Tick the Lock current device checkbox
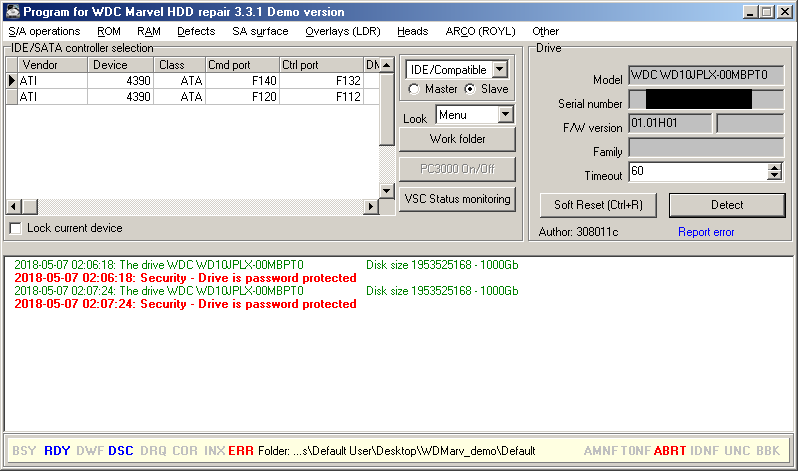 [16, 228]
